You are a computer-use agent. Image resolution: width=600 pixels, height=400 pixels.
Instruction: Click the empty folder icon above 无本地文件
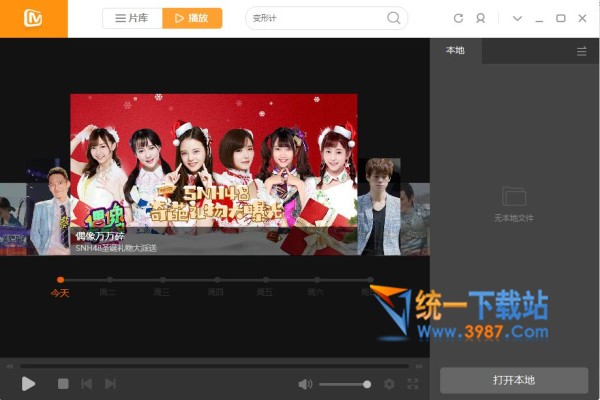pos(514,197)
